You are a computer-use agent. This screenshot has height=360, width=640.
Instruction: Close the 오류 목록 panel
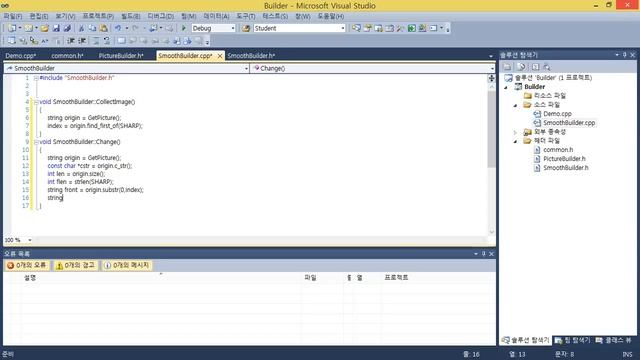click(x=491, y=254)
